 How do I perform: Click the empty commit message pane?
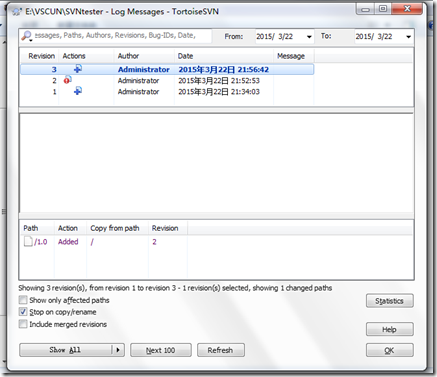coord(217,163)
